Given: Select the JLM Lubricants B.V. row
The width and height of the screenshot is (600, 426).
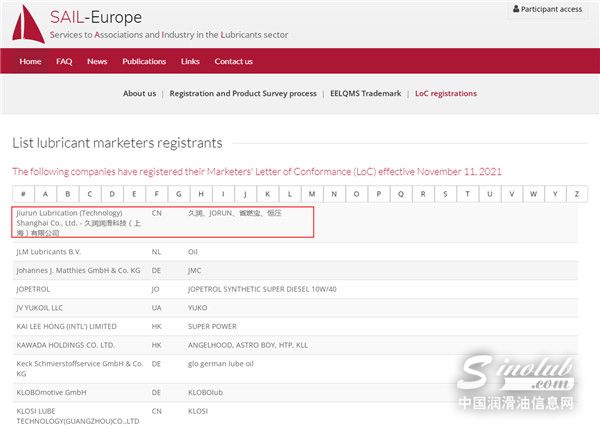Looking at the screenshot, I should pyautogui.click(x=49, y=252).
